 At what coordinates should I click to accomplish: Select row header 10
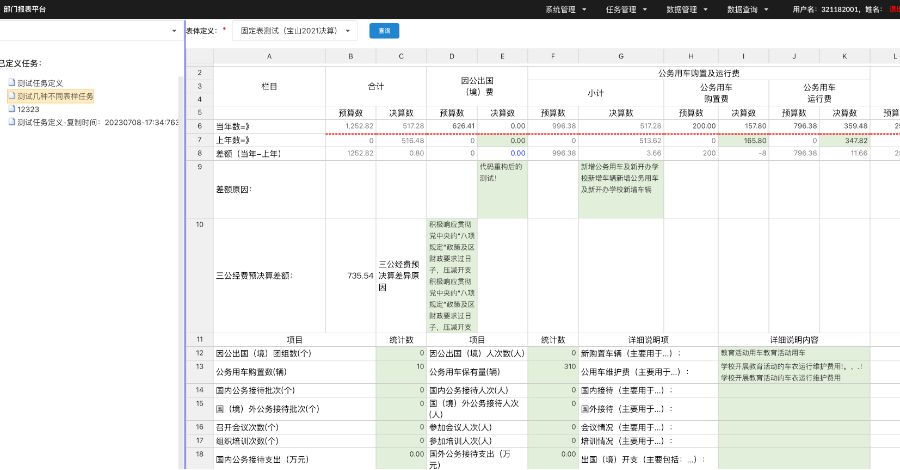click(200, 275)
